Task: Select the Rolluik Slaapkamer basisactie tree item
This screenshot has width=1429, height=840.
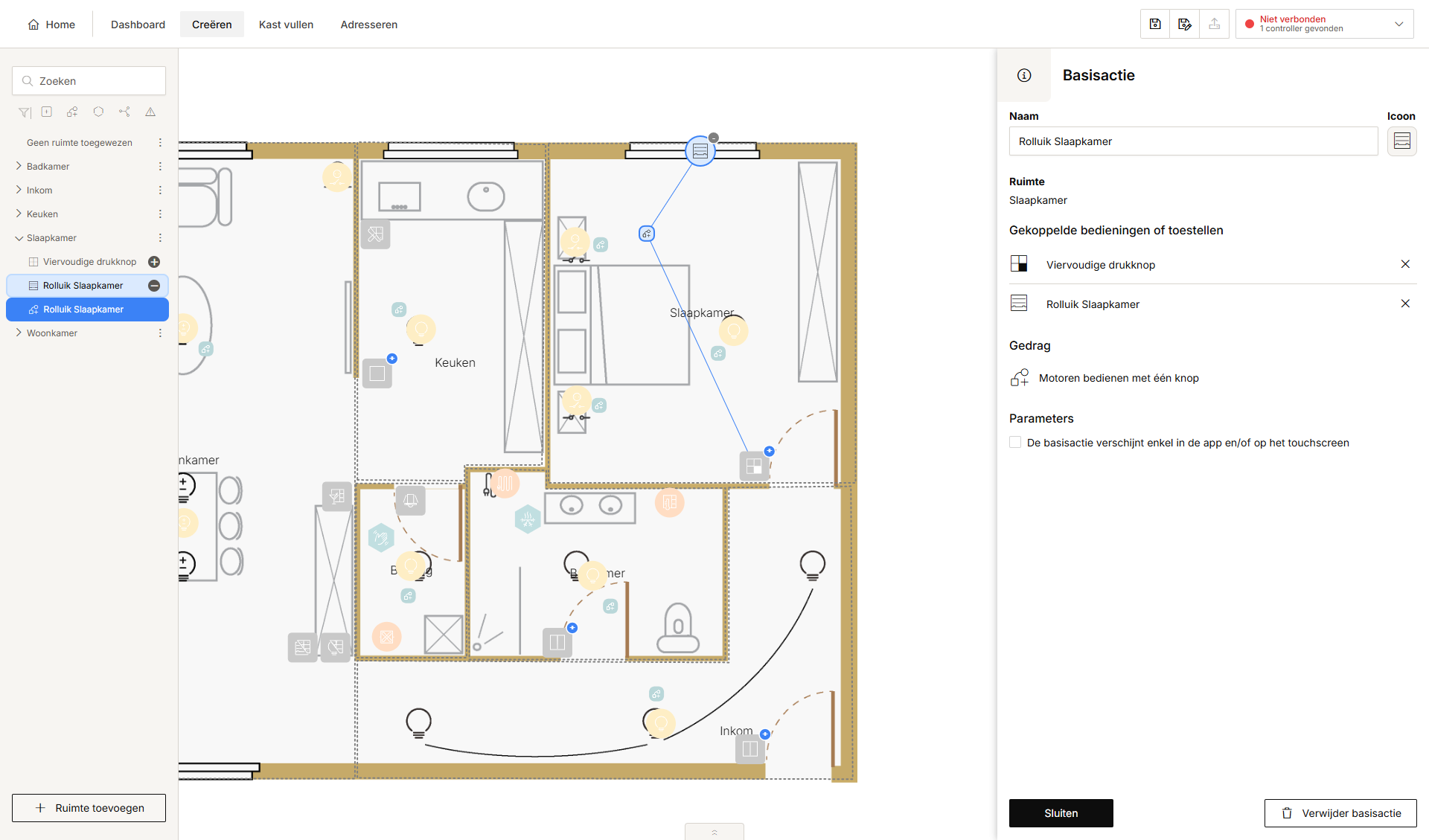Action: 87,310
